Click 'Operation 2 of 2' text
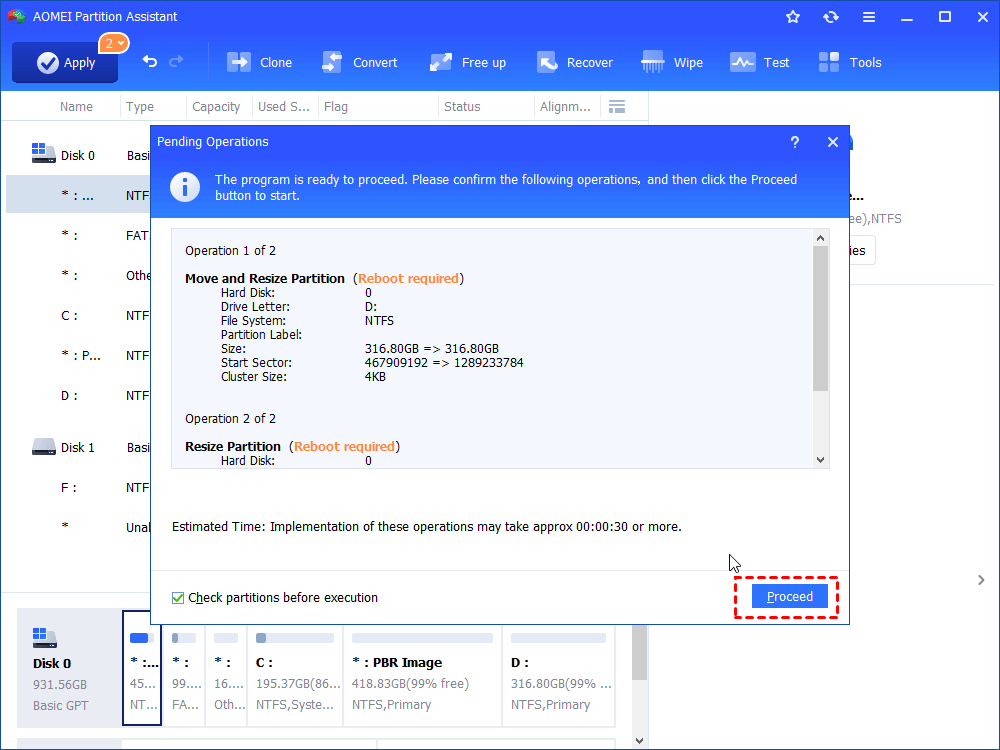Image resolution: width=1000 pixels, height=750 pixels. click(x=230, y=418)
